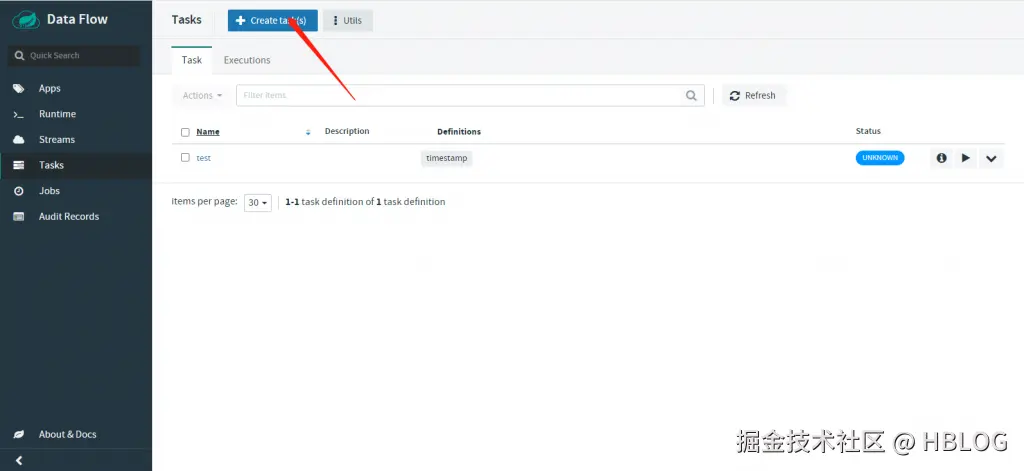Collapse the sidebar with the chevron
The image size is (1024, 471).
point(19,461)
